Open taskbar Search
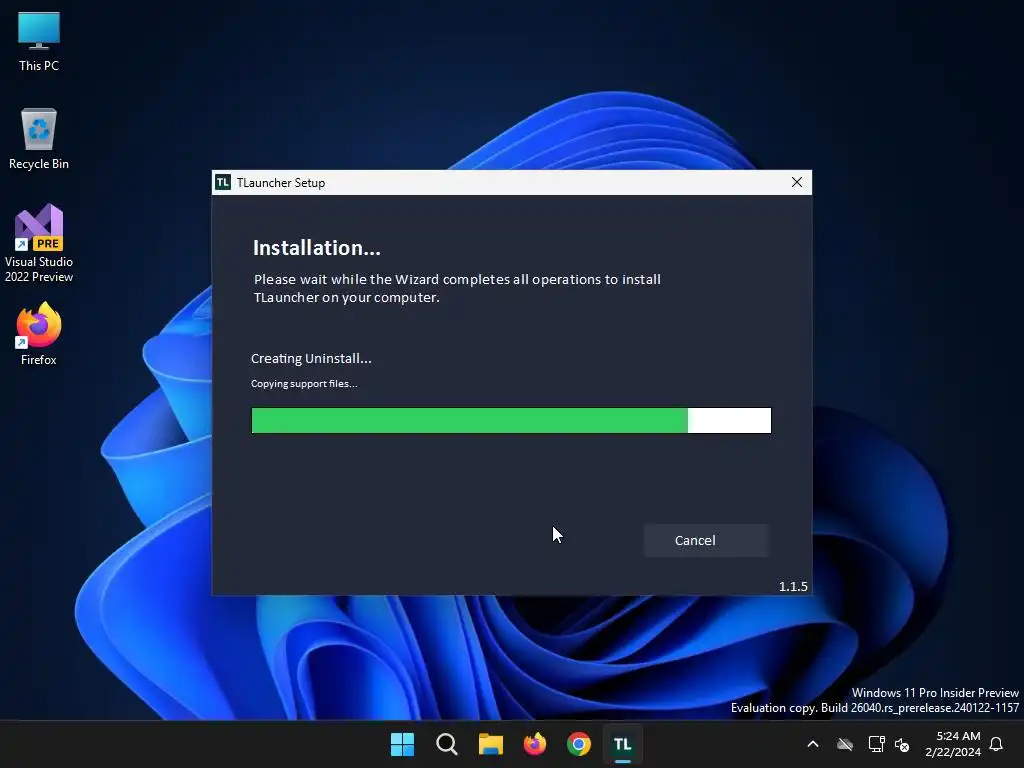Image resolution: width=1024 pixels, height=768 pixels. coord(447,744)
